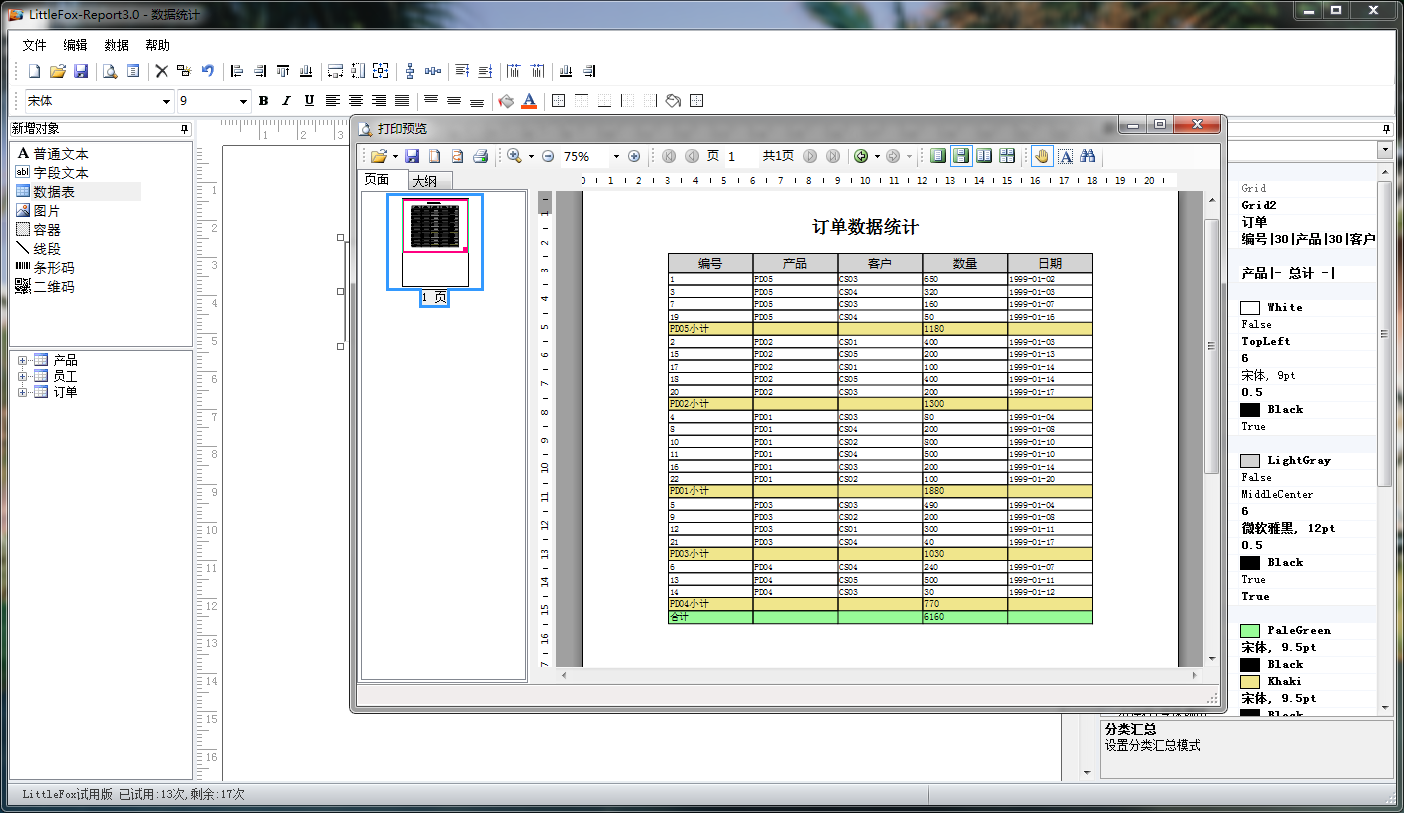Screen dimensions: 1404x813
Task: Expand the 订单 data tree node
Action: click(22, 392)
